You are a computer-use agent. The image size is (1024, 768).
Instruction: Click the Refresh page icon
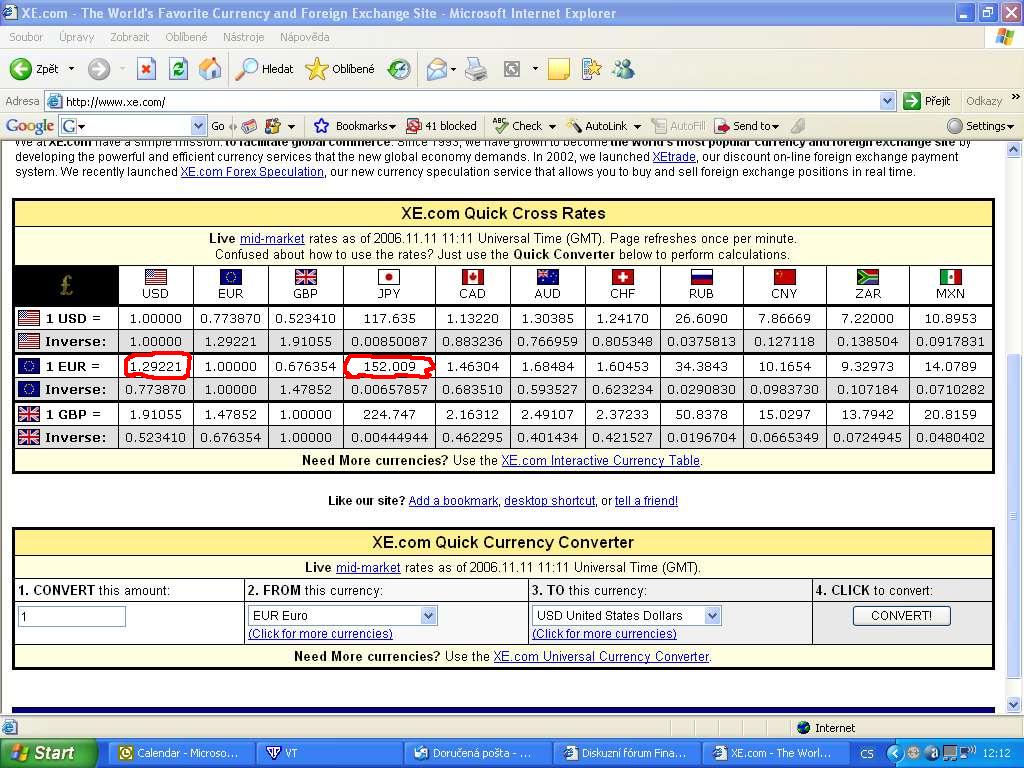(x=178, y=69)
